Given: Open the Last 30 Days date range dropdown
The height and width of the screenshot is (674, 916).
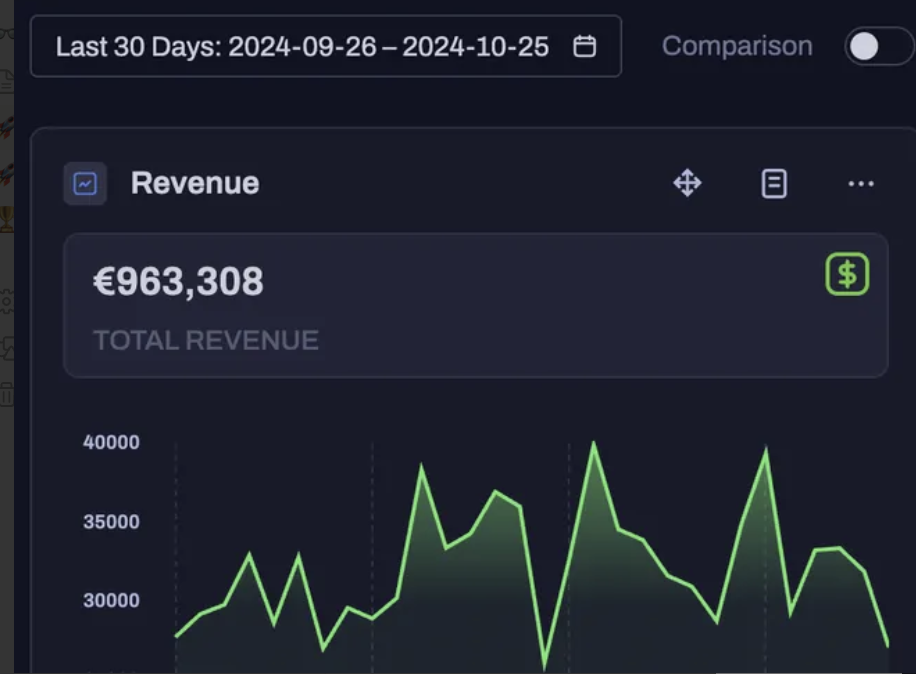Looking at the screenshot, I should tap(302, 47).
